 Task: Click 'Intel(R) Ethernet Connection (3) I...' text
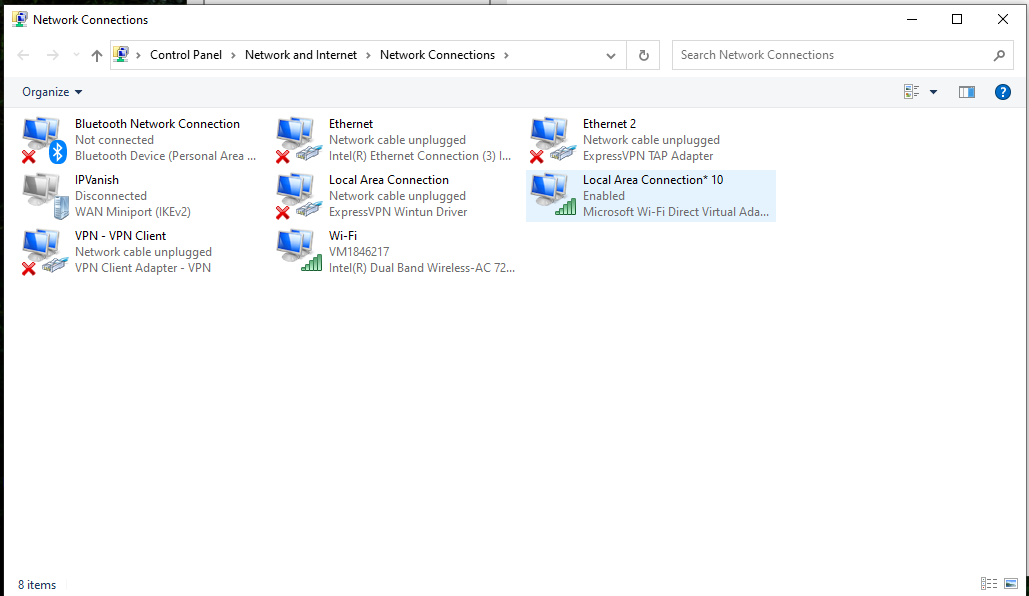[x=420, y=156]
